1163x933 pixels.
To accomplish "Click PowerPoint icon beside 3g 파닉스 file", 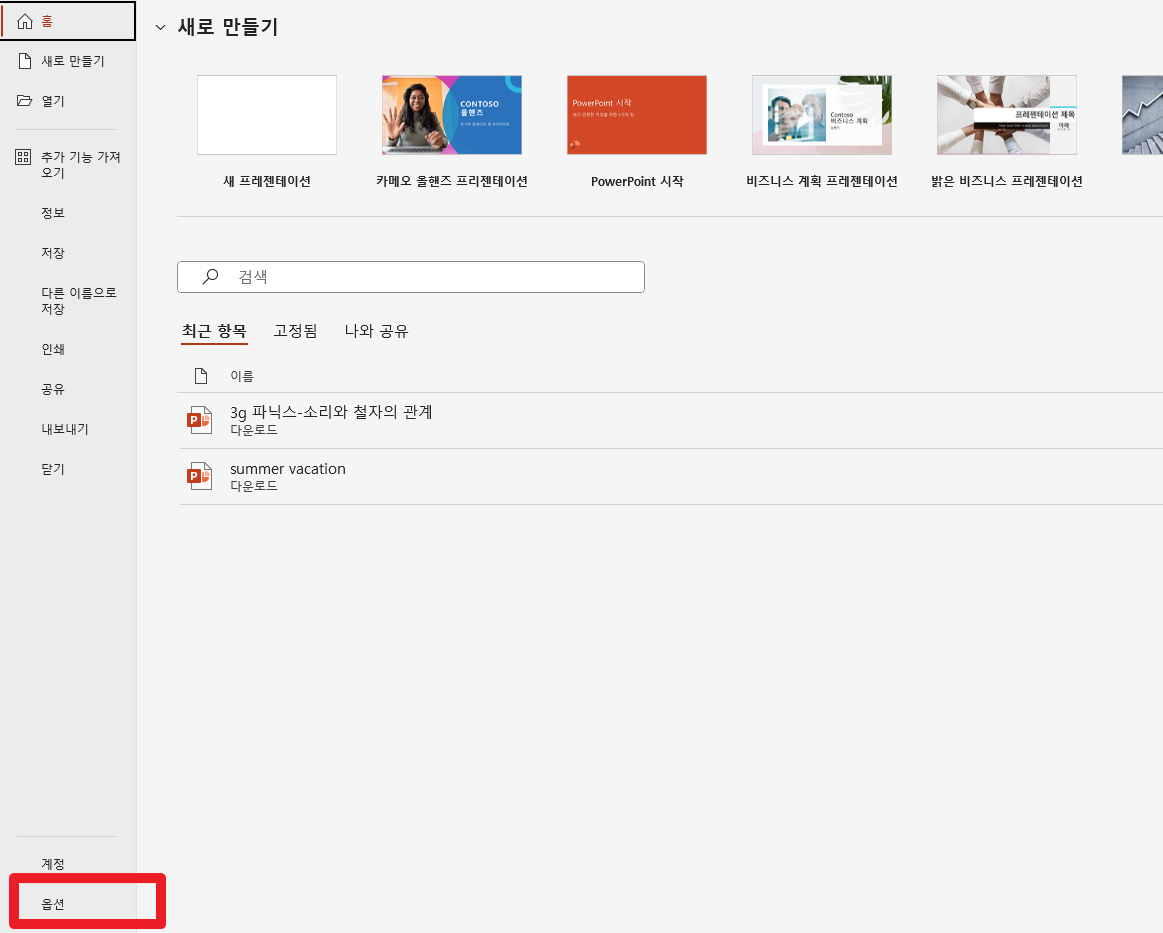I will tap(199, 420).
